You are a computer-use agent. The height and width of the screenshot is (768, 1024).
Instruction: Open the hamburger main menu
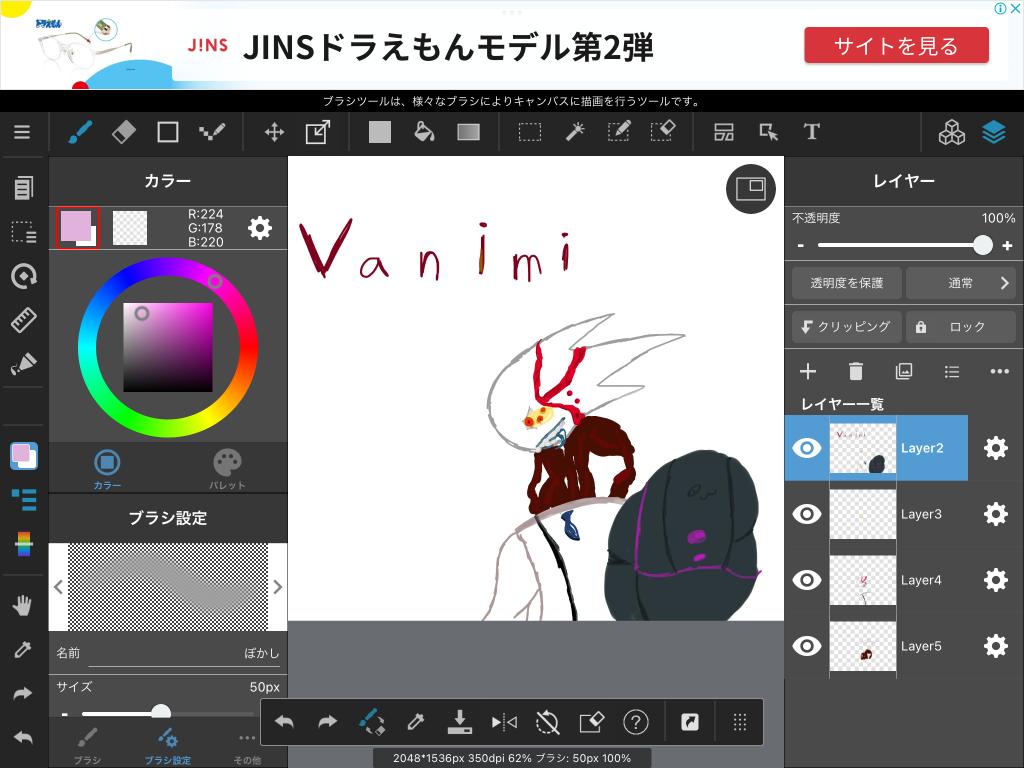(22, 132)
